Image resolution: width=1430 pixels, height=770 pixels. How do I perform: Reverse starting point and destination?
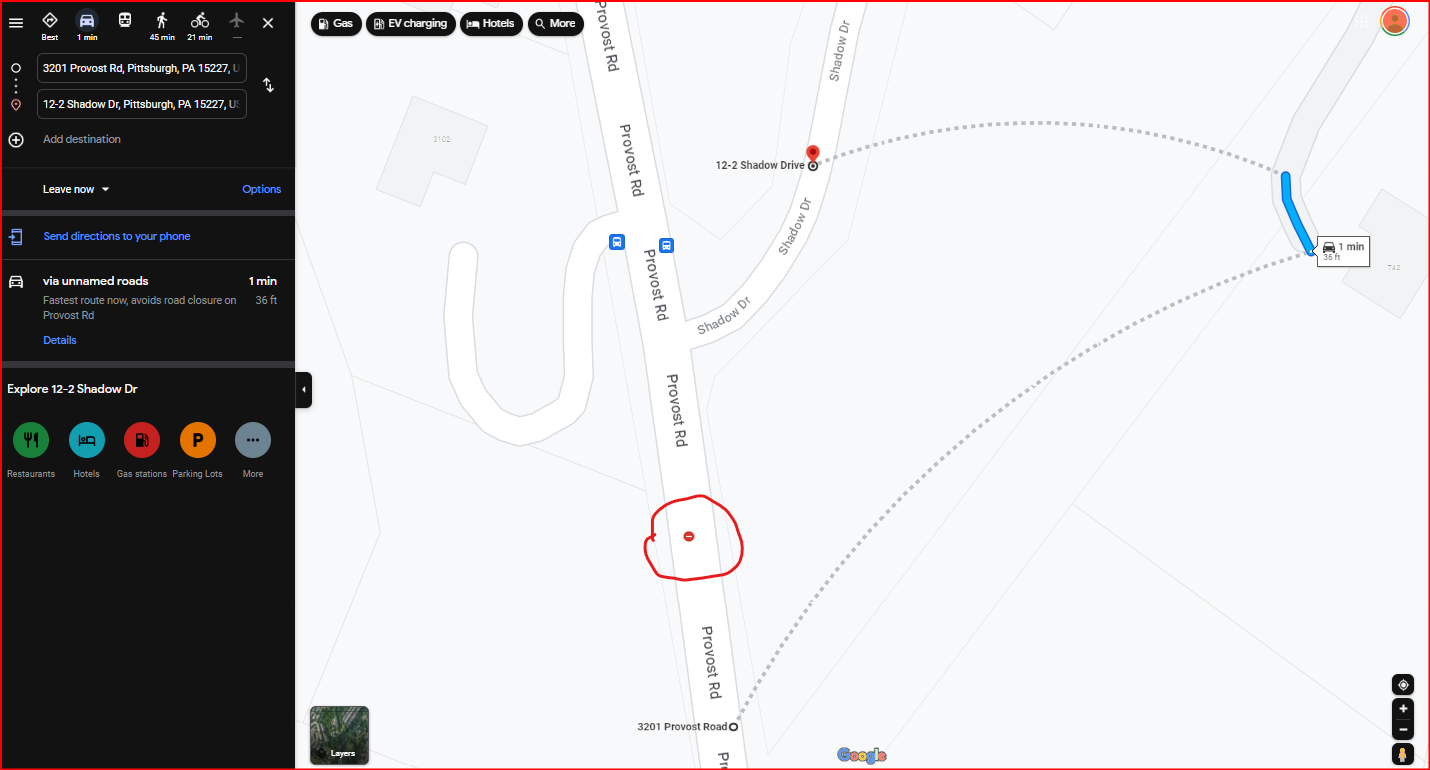[x=268, y=85]
